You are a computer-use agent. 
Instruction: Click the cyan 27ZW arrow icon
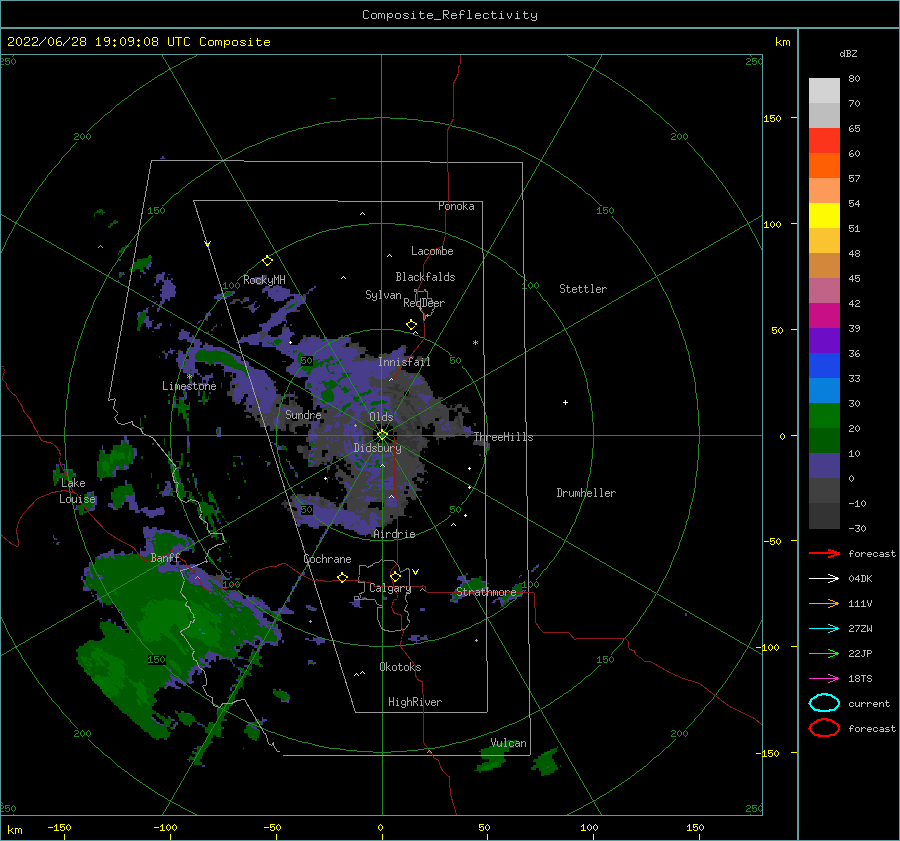click(824, 629)
